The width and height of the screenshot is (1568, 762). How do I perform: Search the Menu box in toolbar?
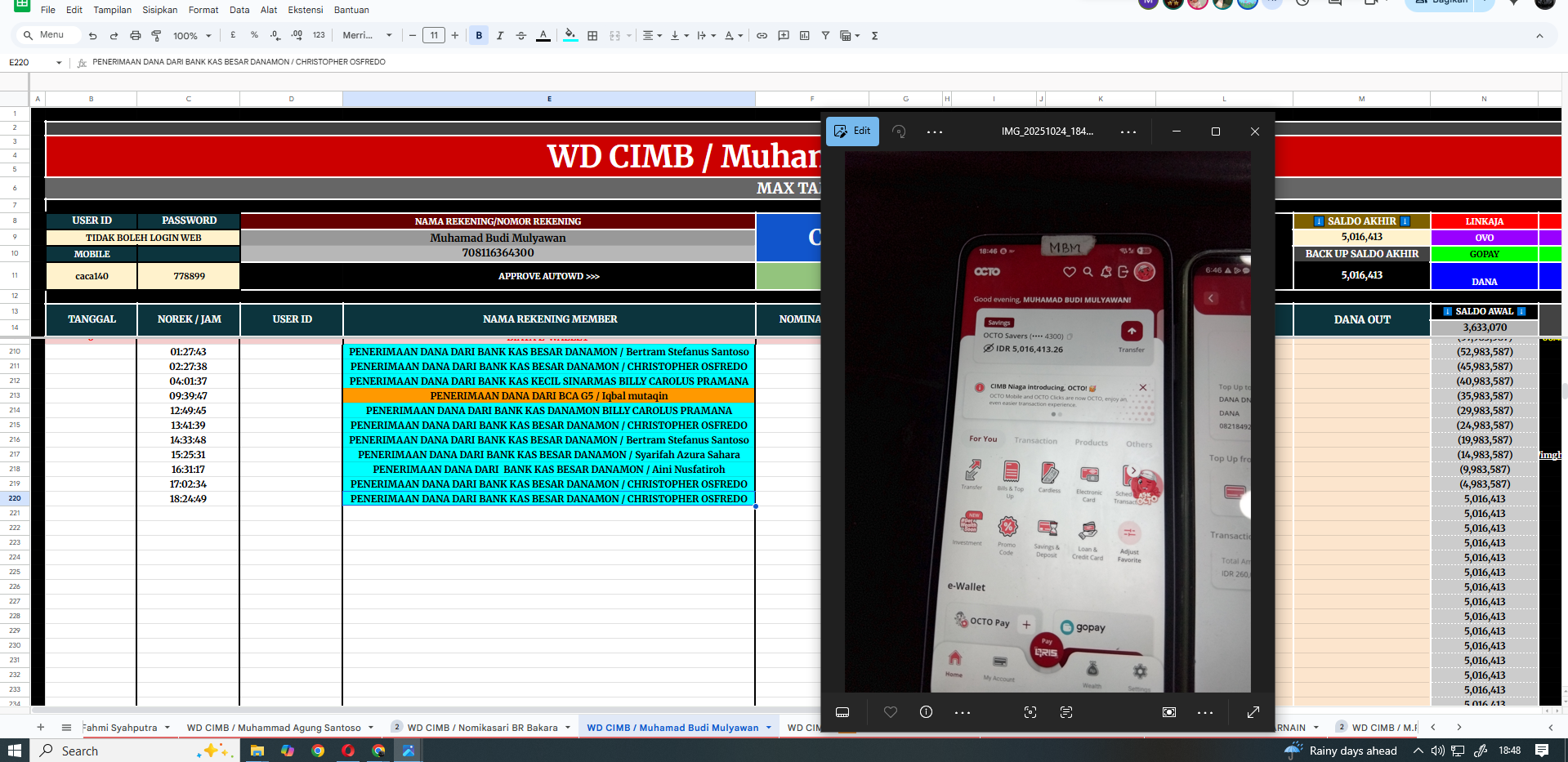[x=49, y=35]
